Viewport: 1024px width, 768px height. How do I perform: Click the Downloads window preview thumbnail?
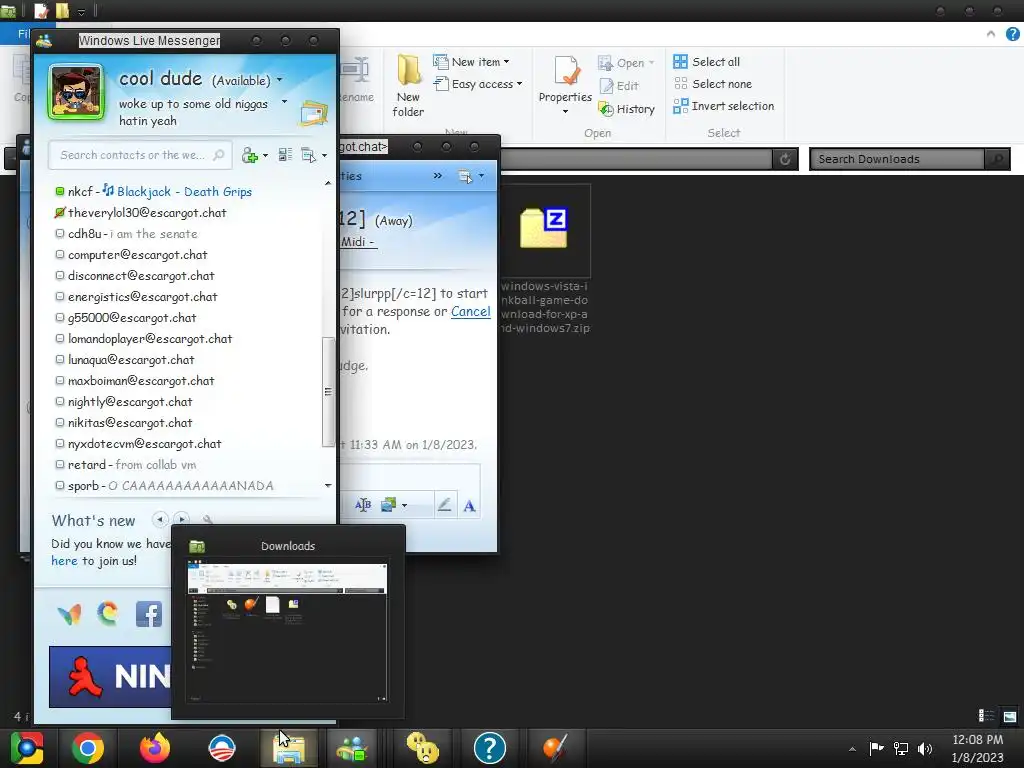click(x=287, y=632)
